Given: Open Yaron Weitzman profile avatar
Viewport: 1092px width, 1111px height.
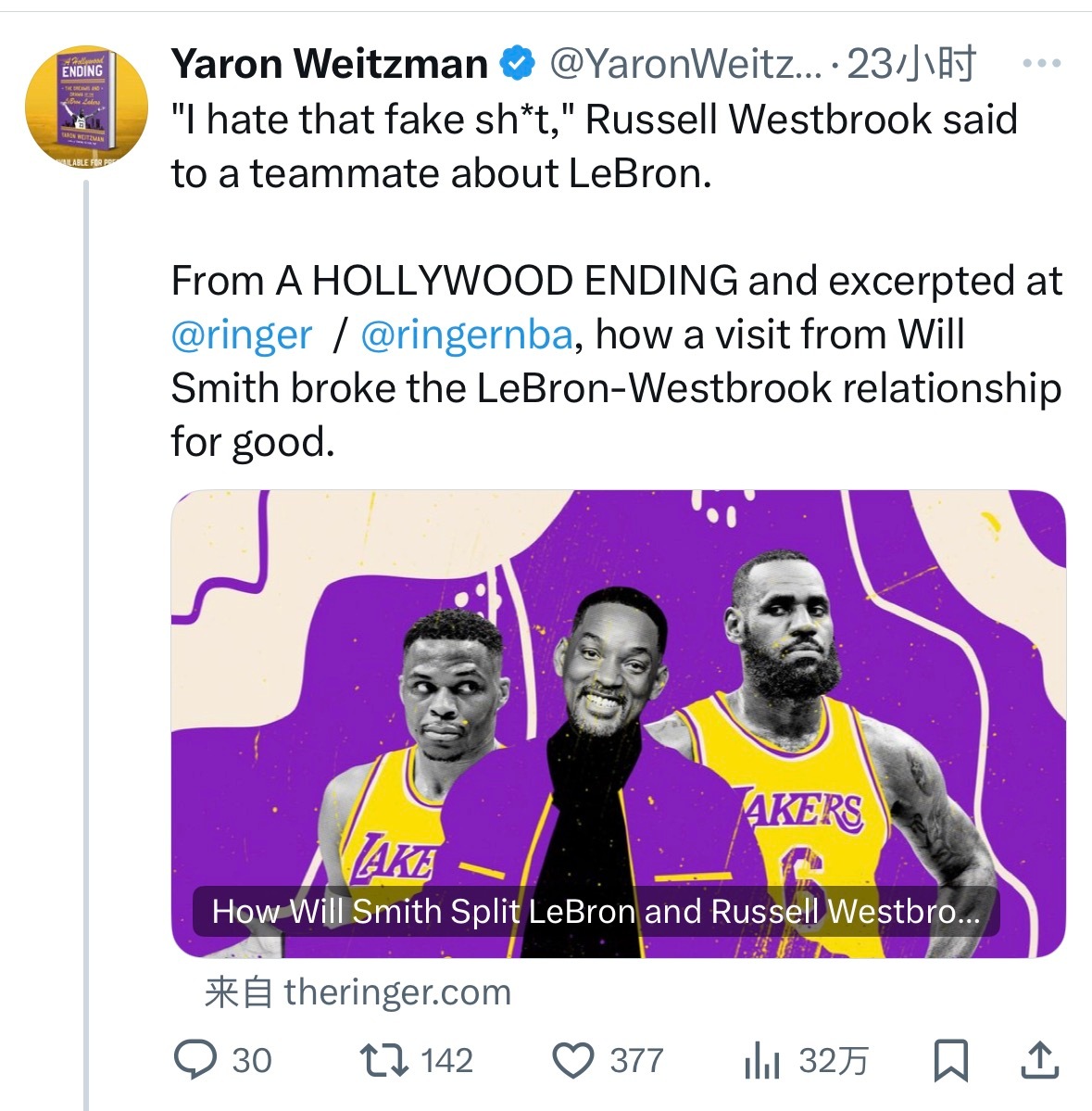Looking at the screenshot, I should tap(86, 107).
